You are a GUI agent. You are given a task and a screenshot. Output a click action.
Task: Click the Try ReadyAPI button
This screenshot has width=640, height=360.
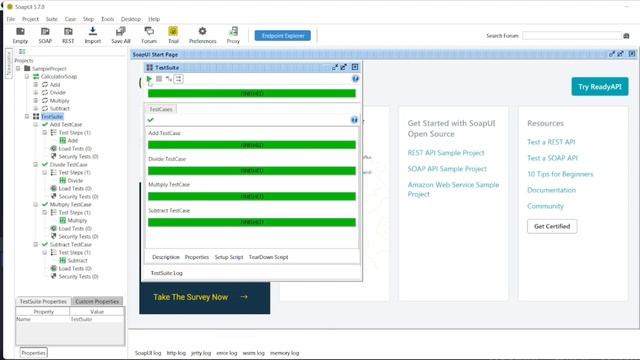coord(600,87)
